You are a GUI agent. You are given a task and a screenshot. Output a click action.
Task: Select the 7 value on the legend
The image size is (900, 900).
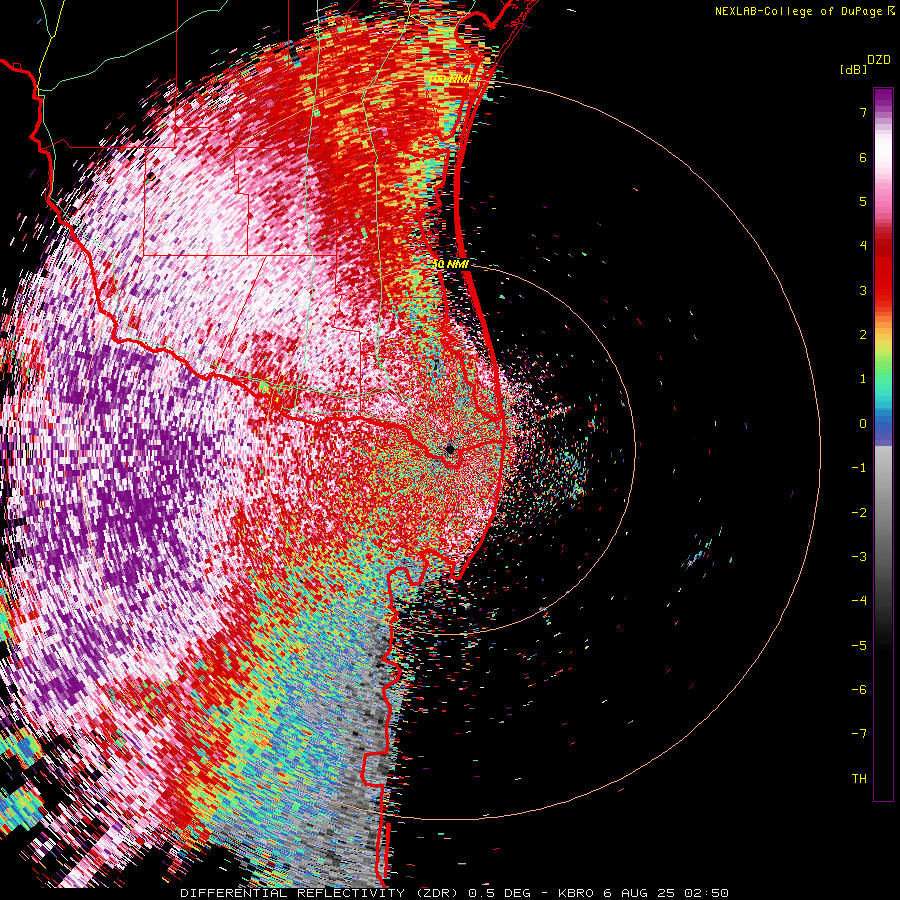click(863, 112)
